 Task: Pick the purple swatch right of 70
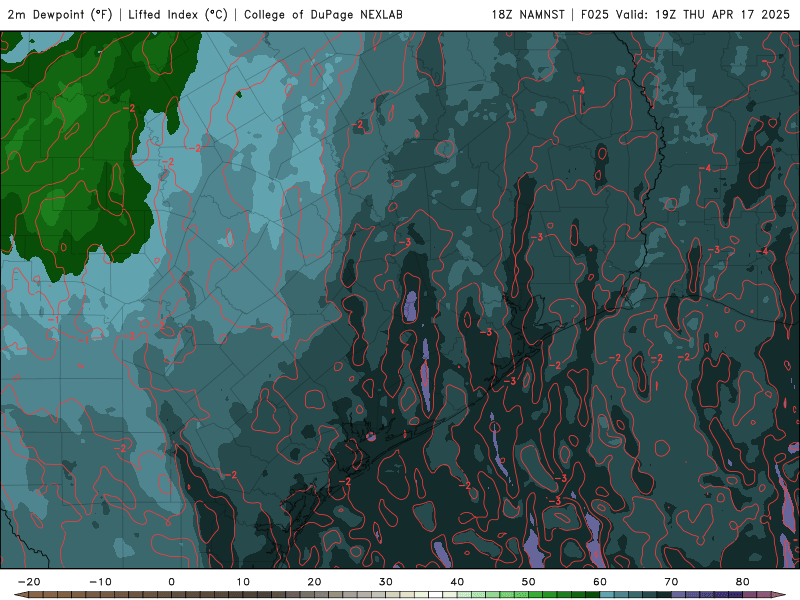click(678, 594)
